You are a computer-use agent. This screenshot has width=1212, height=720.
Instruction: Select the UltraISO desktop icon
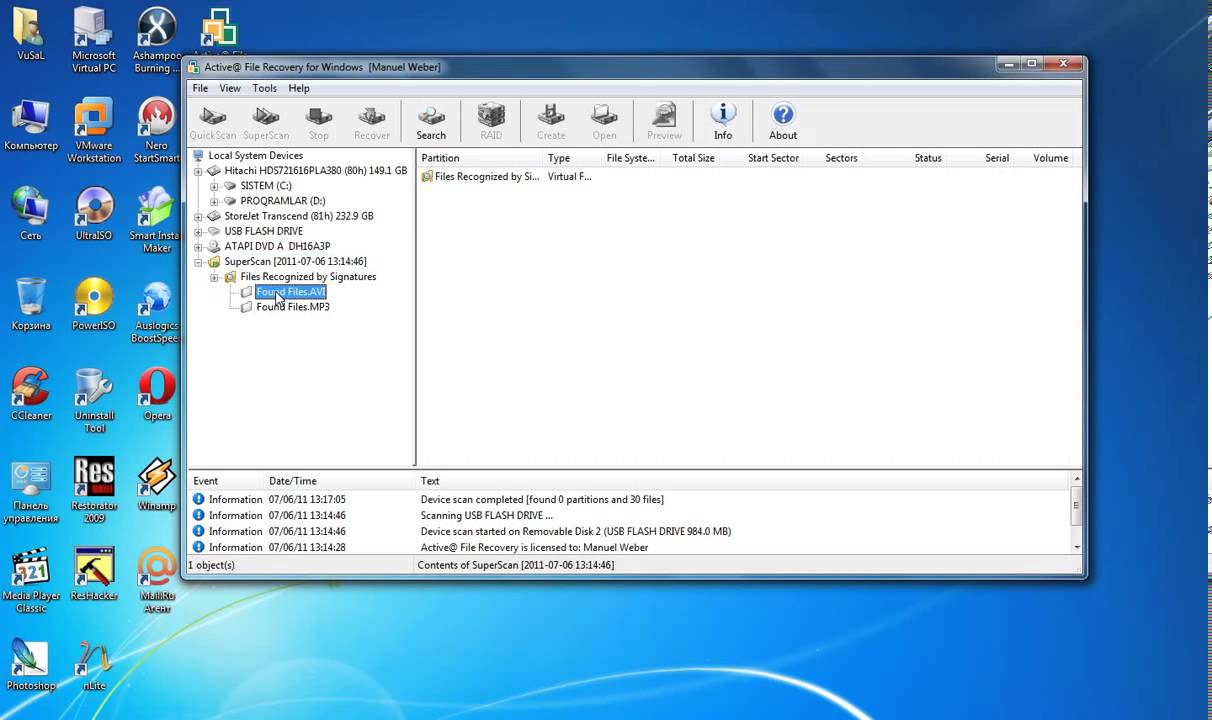pyautogui.click(x=94, y=214)
